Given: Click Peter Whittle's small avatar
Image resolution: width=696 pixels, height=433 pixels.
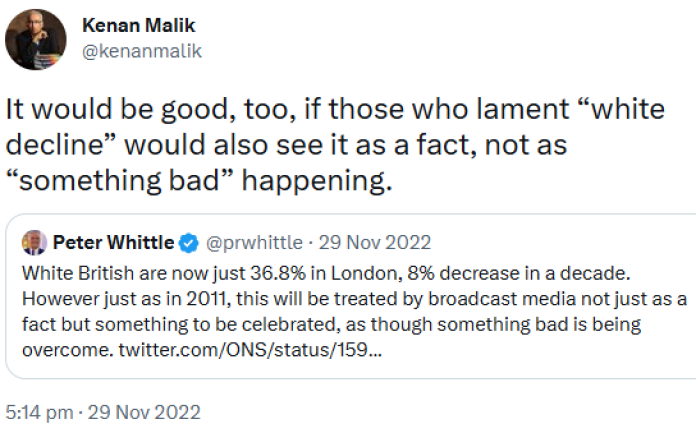Looking at the screenshot, I should 34,242.
